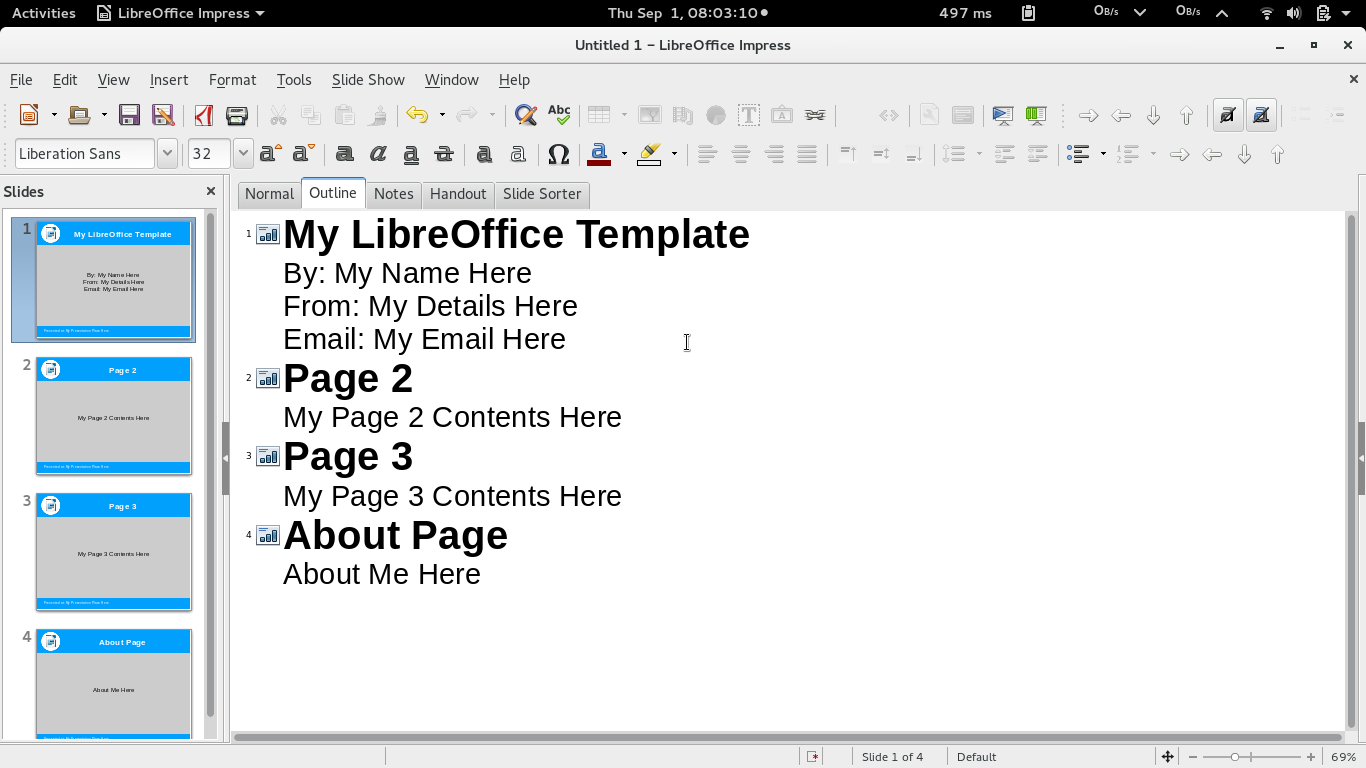This screenshot has width=1366, height=768.
Task: Print the presentation with the printer icon
Action: click(237, 115)
